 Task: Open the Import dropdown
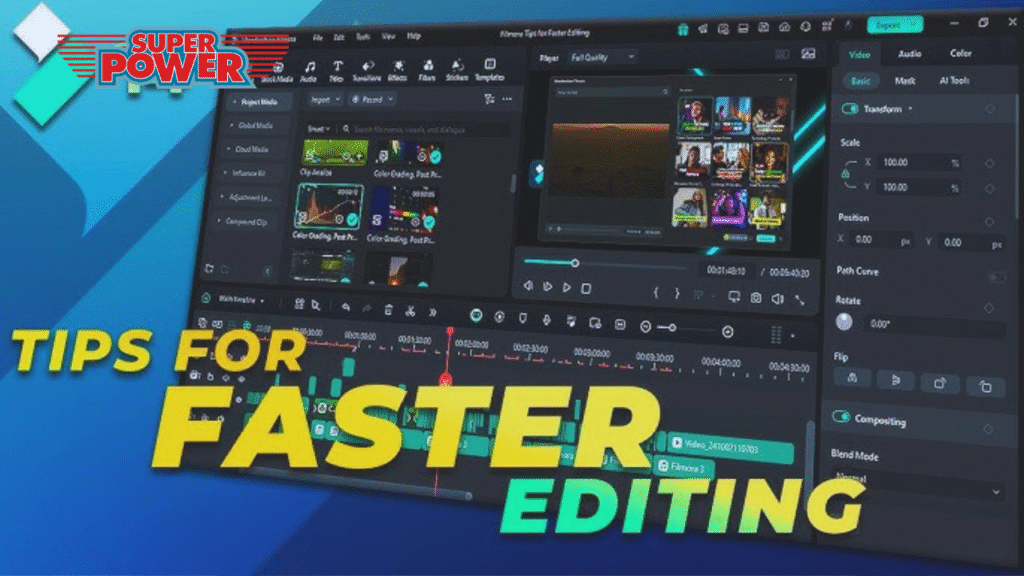[325, 100]
